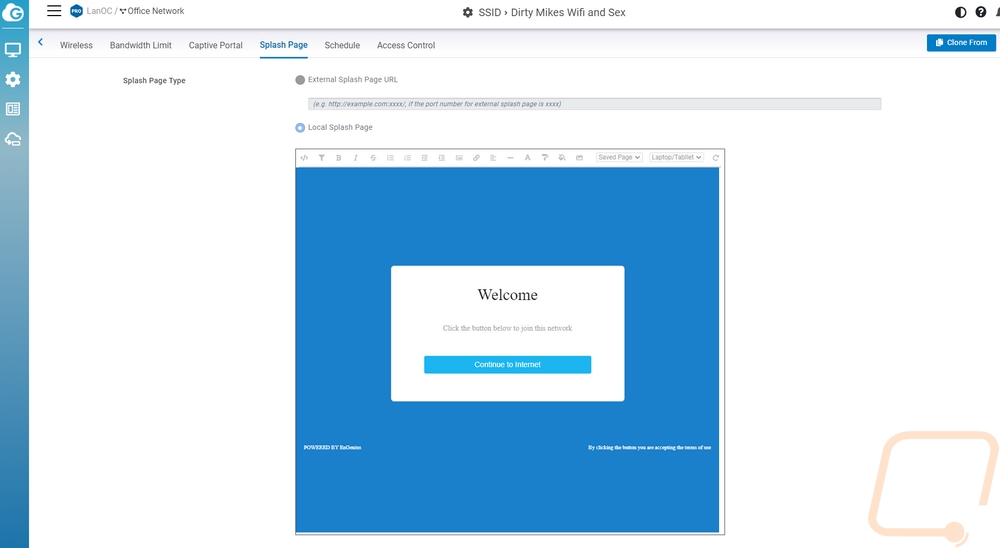Apply italic in the splash editor
Screen dimensions: 1000x548
click(356, 158)
